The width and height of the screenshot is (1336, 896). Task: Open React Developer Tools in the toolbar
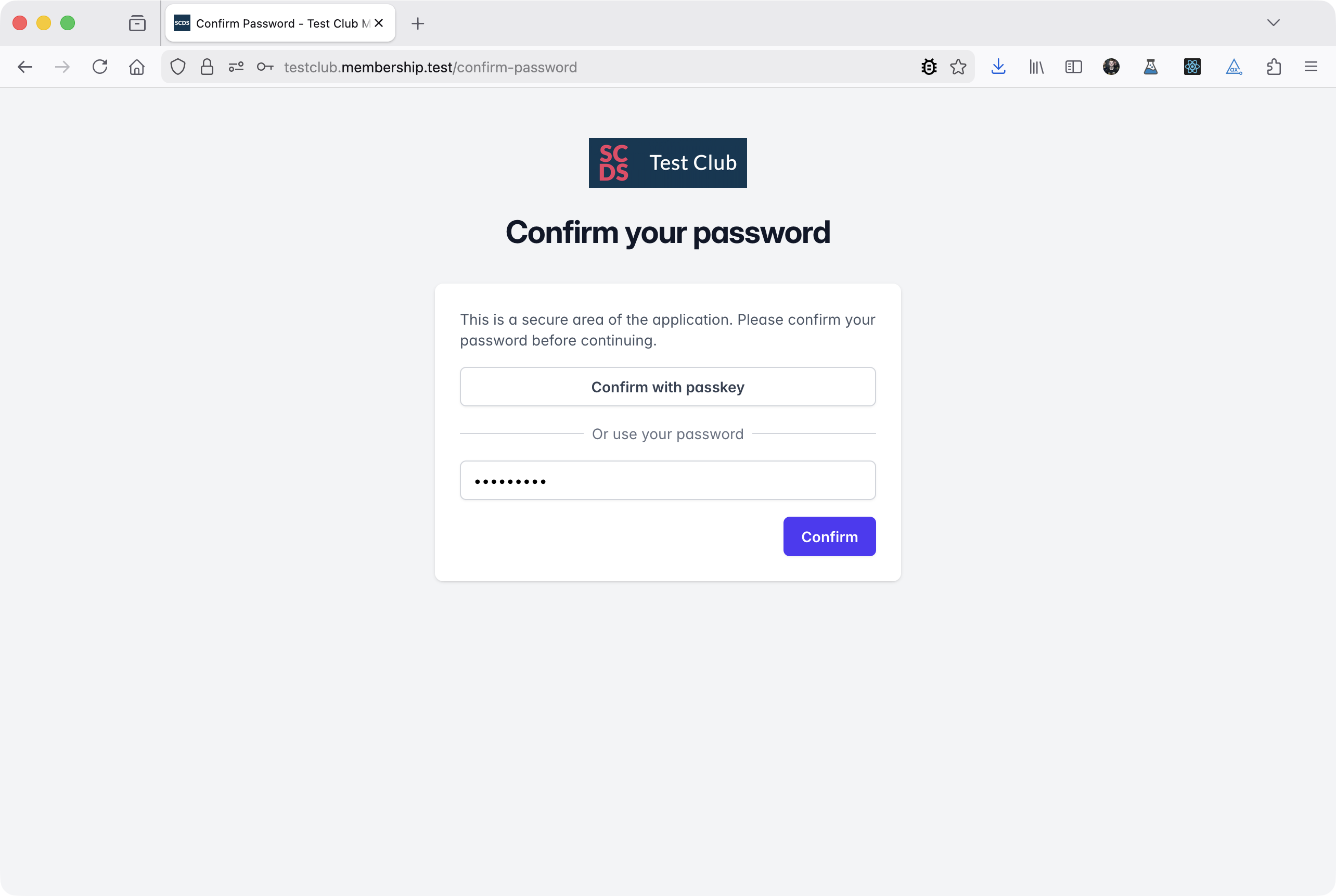(x=1192, y=67)
